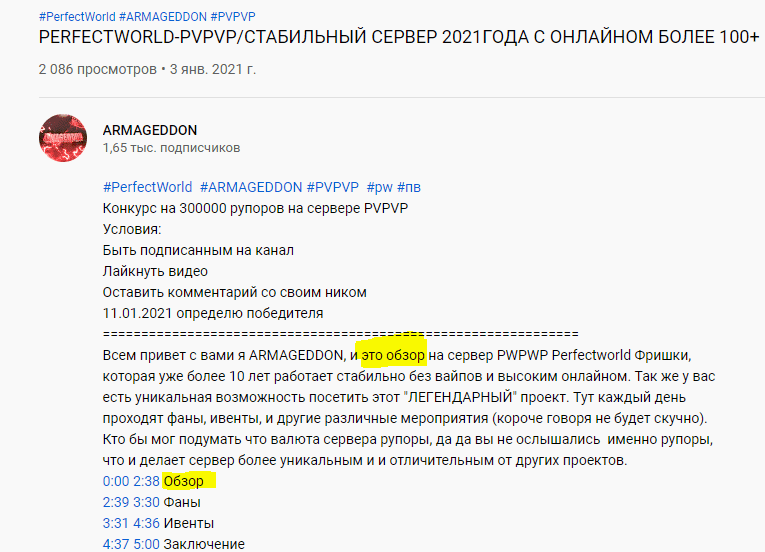Jump to timestamp 4:36

tap(146, 523)
